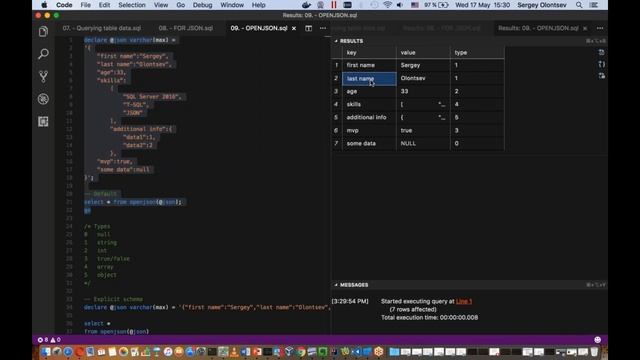Click the user name Sergey Olontsev

point(542,5)
